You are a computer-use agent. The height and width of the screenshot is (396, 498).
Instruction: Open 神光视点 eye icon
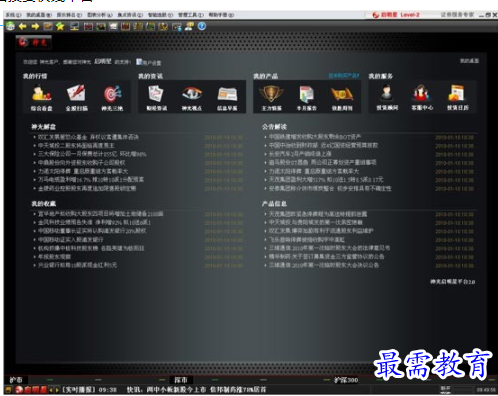pyautogui.click(x=192, y=98)
